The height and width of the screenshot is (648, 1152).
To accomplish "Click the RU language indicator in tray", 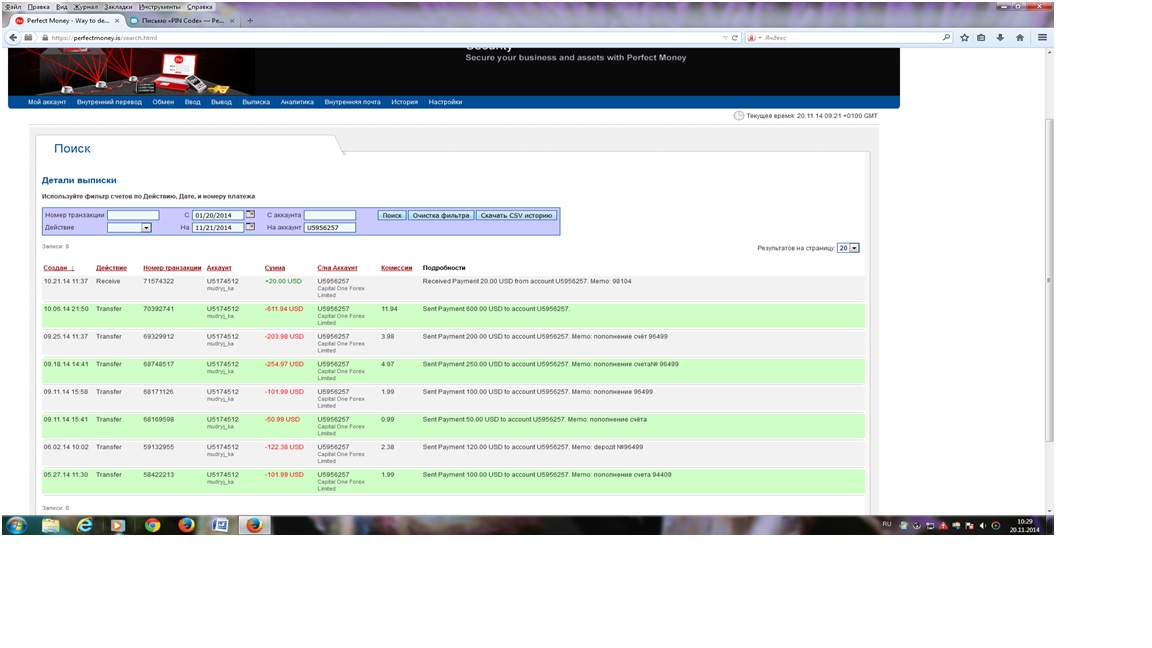I will pos(887,524).
